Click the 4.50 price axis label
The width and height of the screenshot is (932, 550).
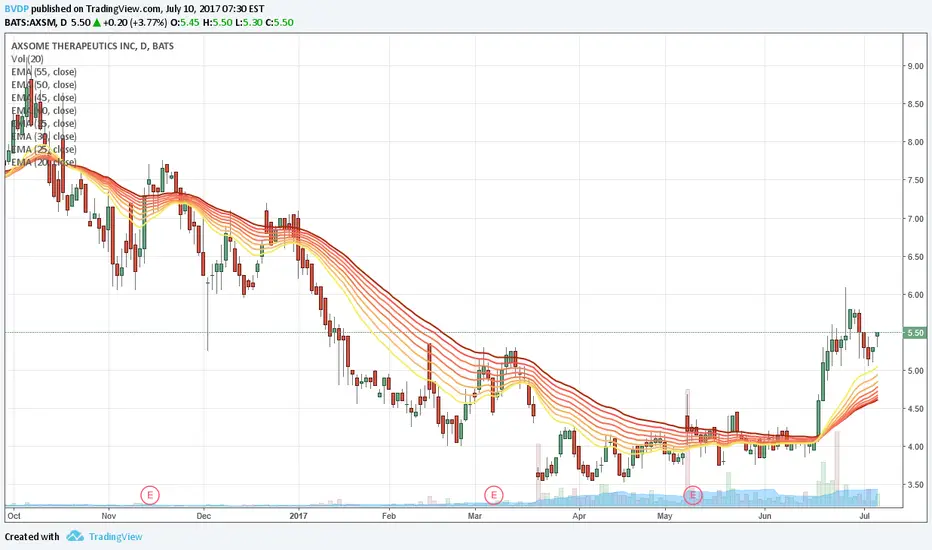point(915,409)
